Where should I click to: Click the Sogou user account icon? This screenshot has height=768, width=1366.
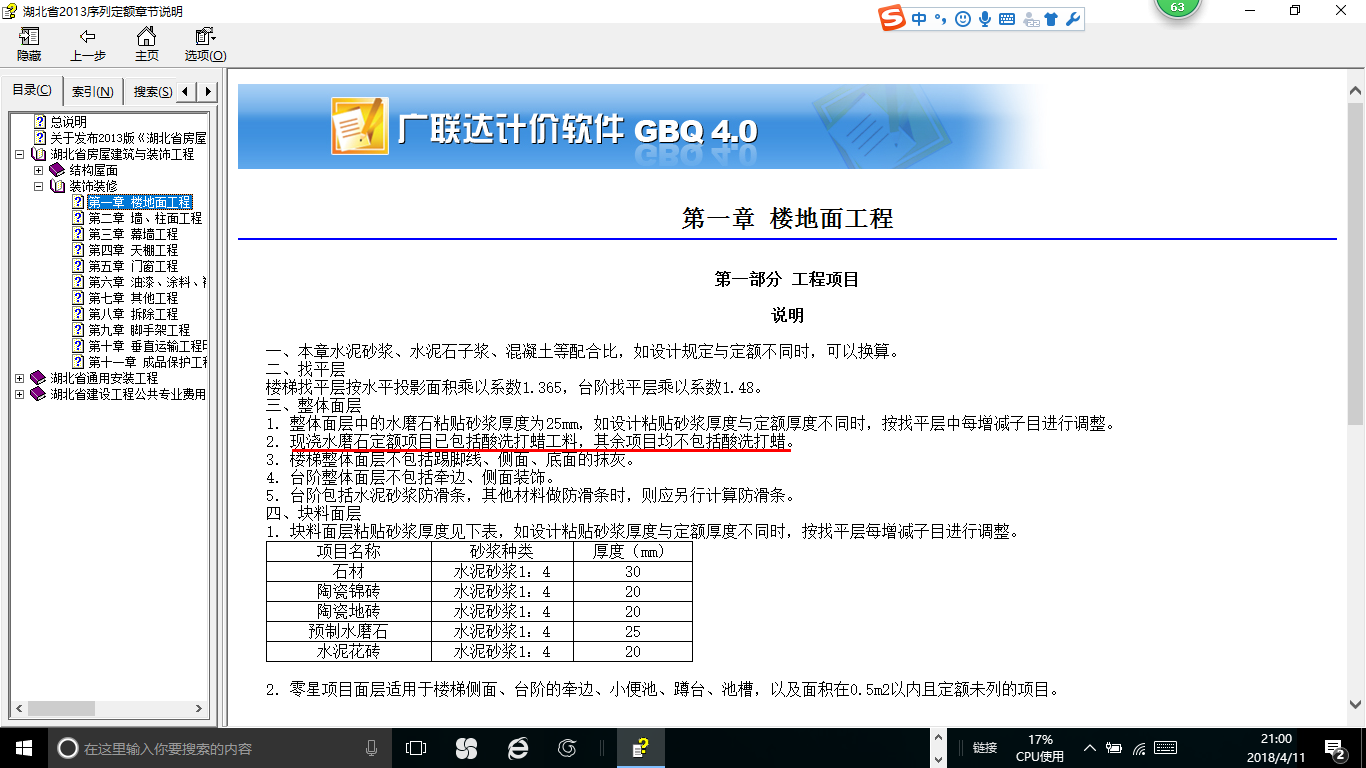[1030, 19]
